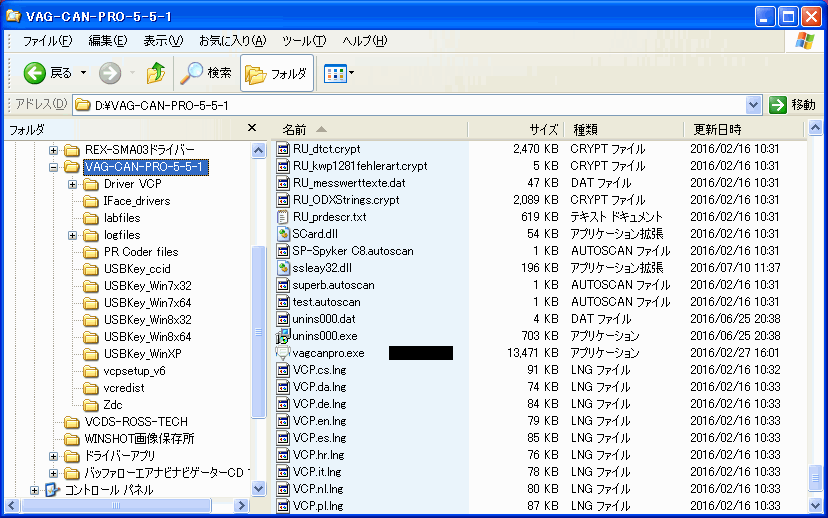Sort files by Size (サイズ) column header

[543, 130]
